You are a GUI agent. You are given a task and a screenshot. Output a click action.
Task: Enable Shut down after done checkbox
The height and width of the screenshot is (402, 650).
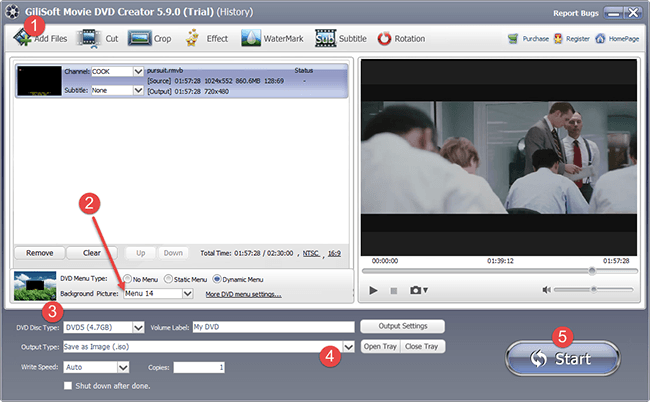(x=68, y=386)
